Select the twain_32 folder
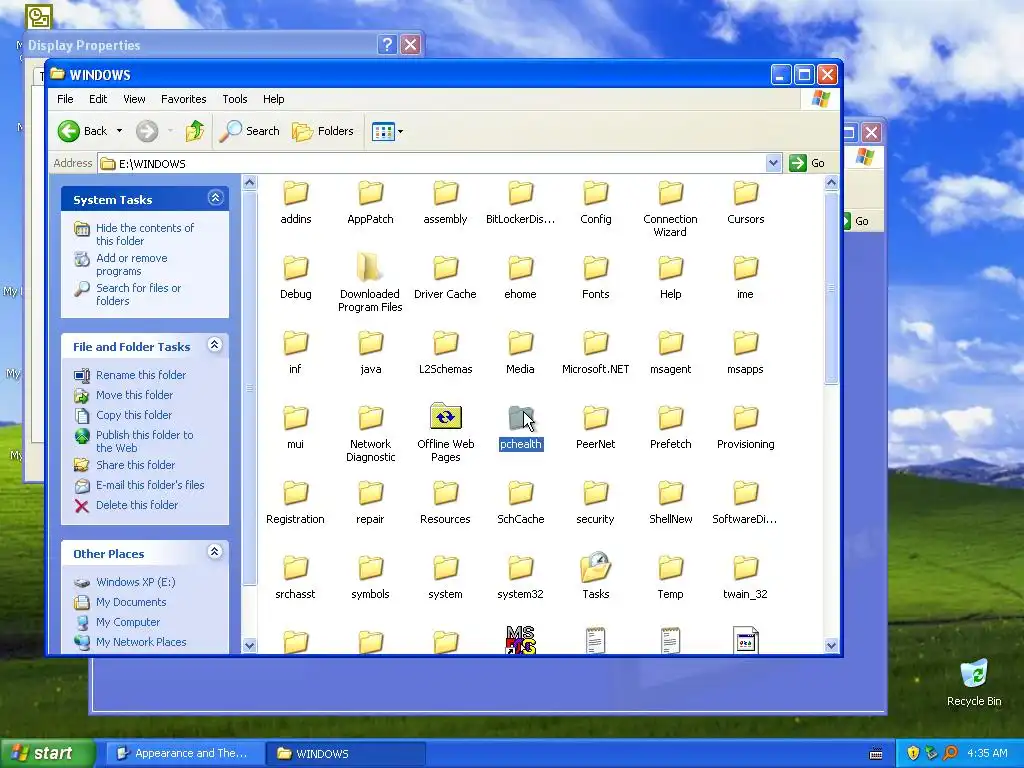 [745, 578]
